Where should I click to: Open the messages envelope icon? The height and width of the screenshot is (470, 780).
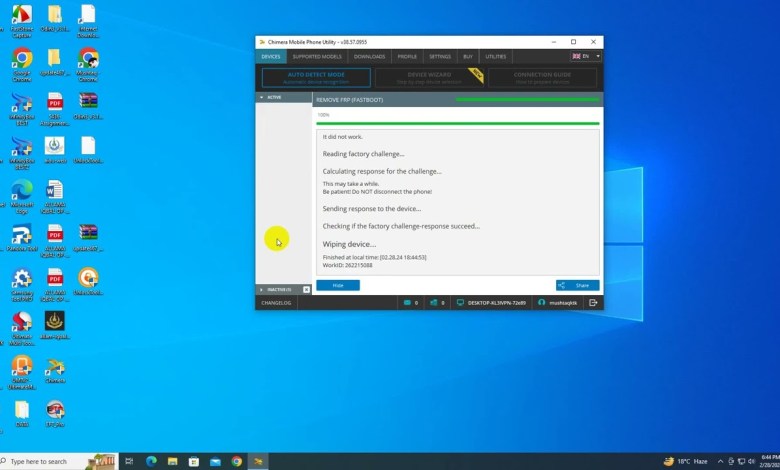coord(408,302)
